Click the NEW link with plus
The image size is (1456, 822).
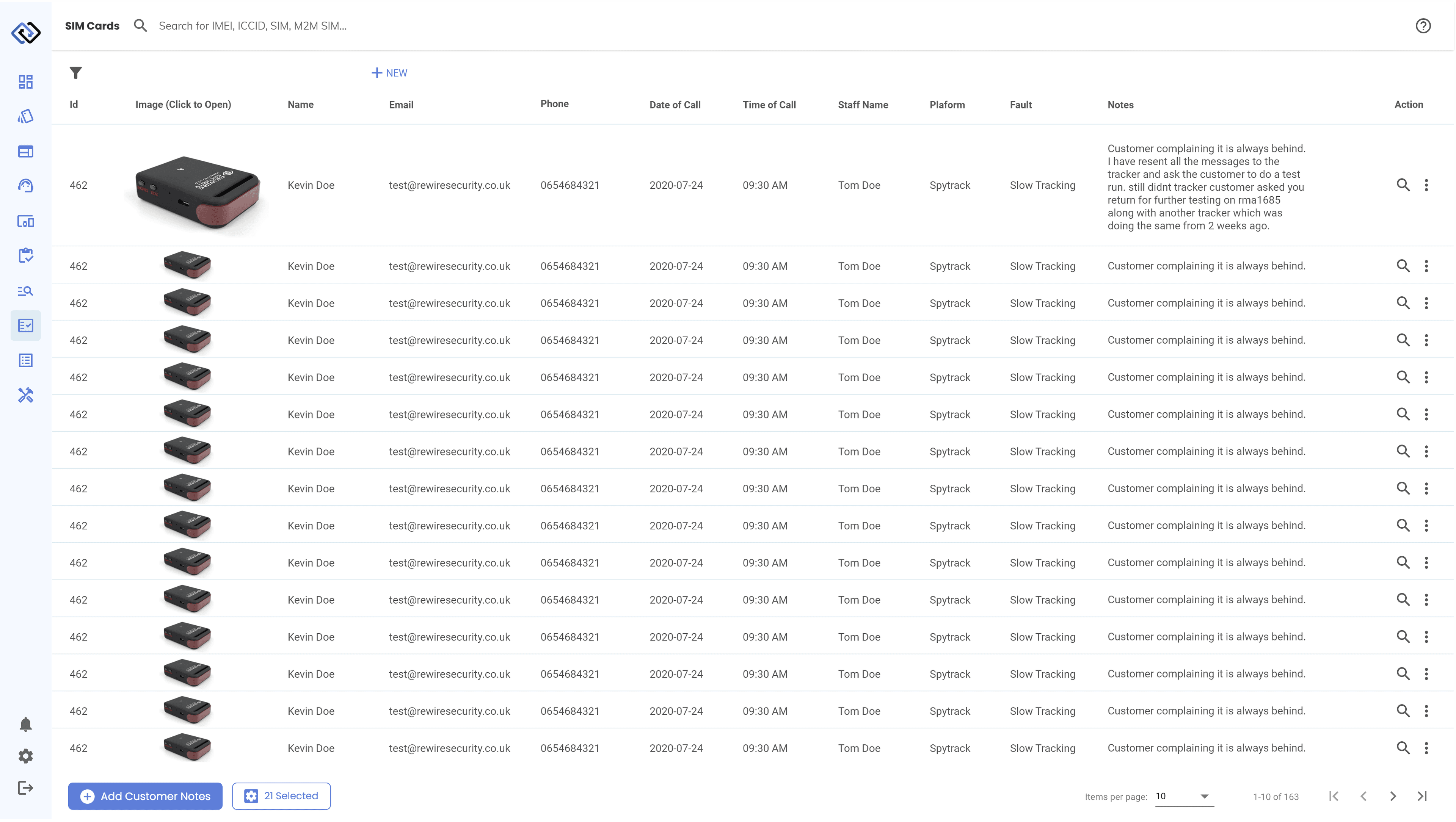click(x=389, y=74)
